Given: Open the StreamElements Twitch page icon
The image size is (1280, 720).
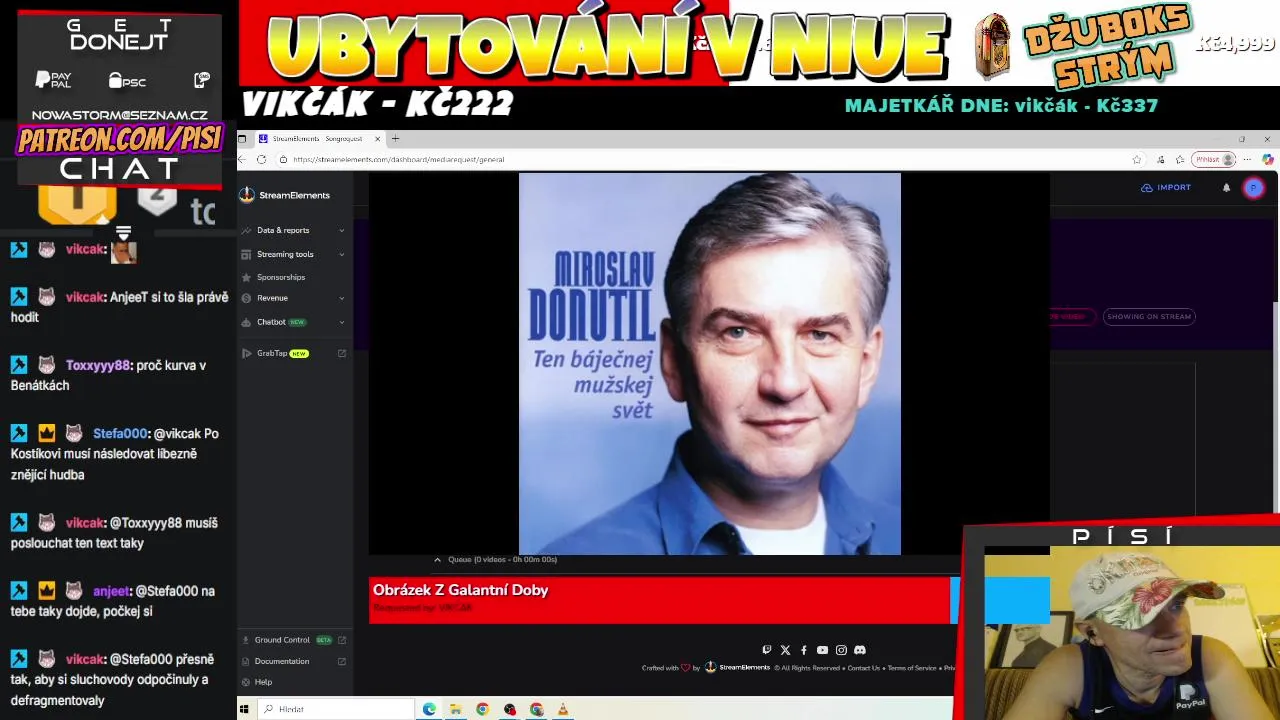Looking at the screenshot, I should [767, 650].
